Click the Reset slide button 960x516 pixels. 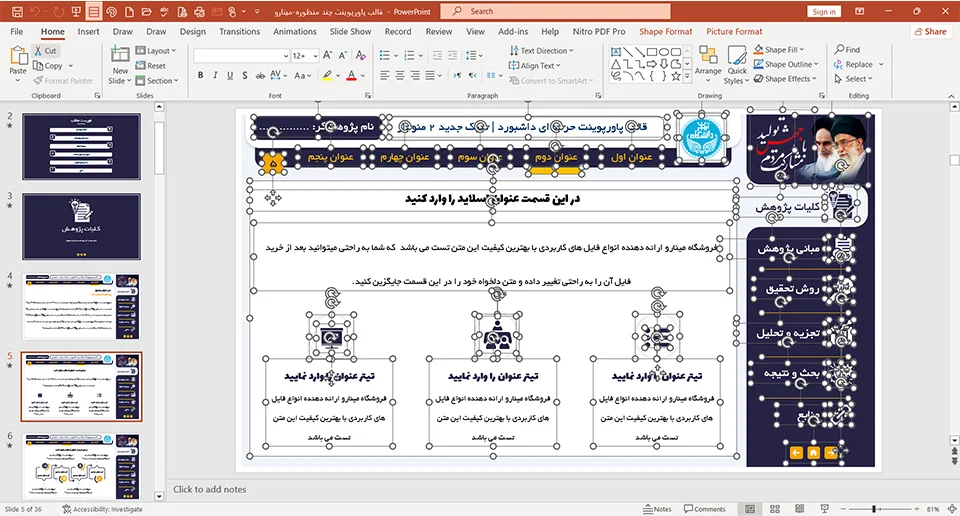click(151, 65)
